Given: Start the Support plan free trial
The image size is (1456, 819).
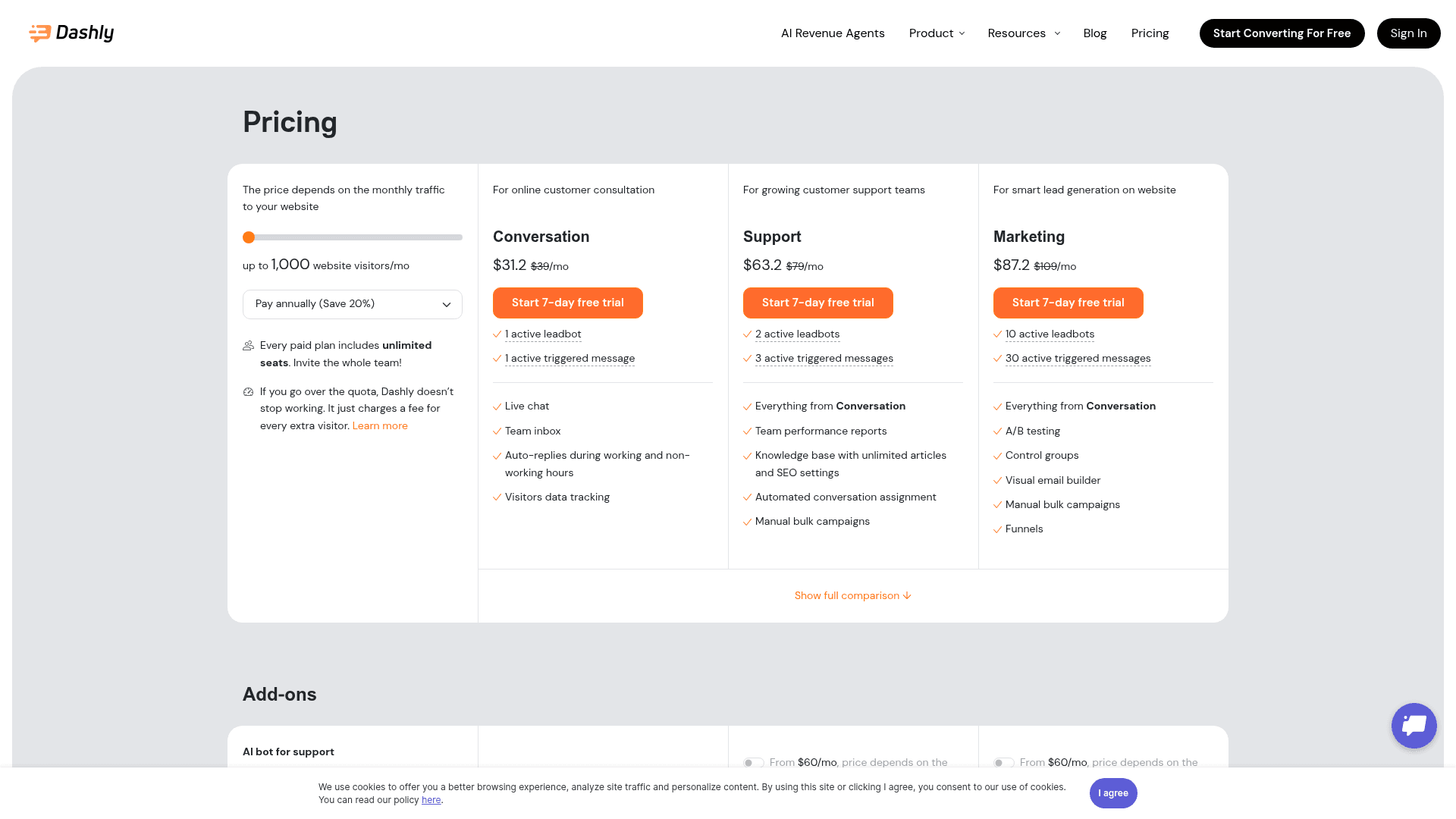Looking at the screenshot, I should 818,303.
